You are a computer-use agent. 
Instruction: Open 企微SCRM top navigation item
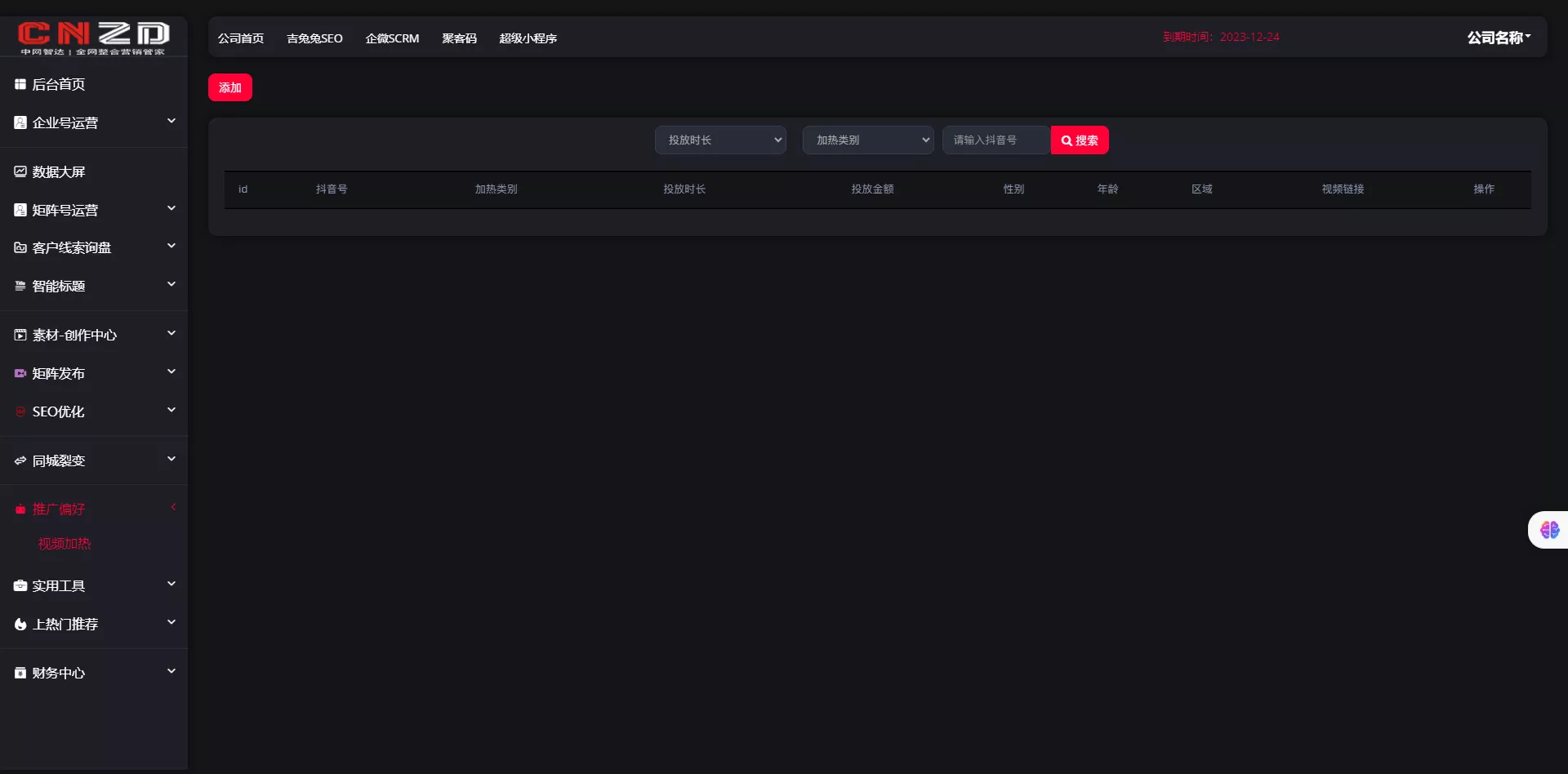392,38
